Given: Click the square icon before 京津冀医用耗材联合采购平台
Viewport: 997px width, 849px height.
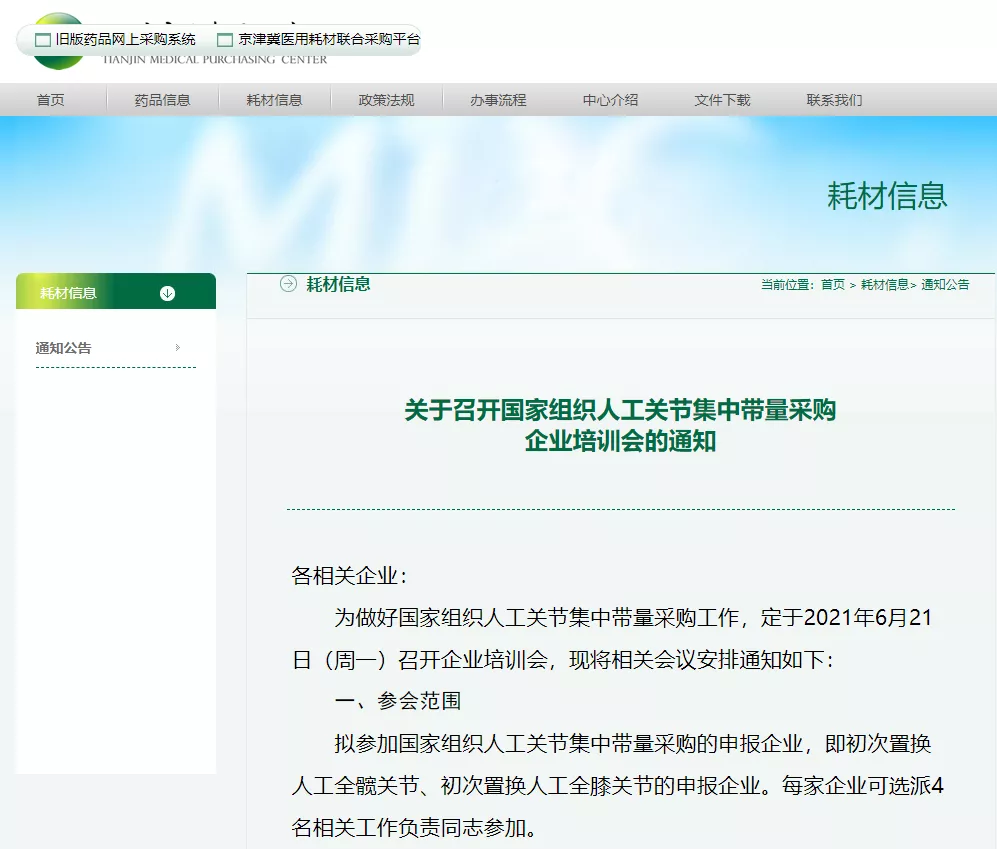Looking at the screenshot, I should [224, 39].
